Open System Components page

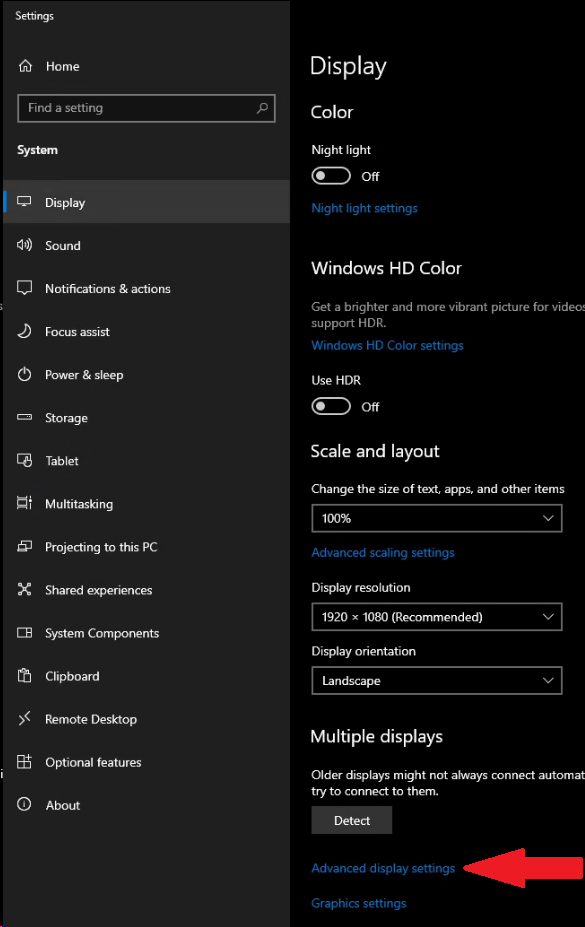click(147, 633)
